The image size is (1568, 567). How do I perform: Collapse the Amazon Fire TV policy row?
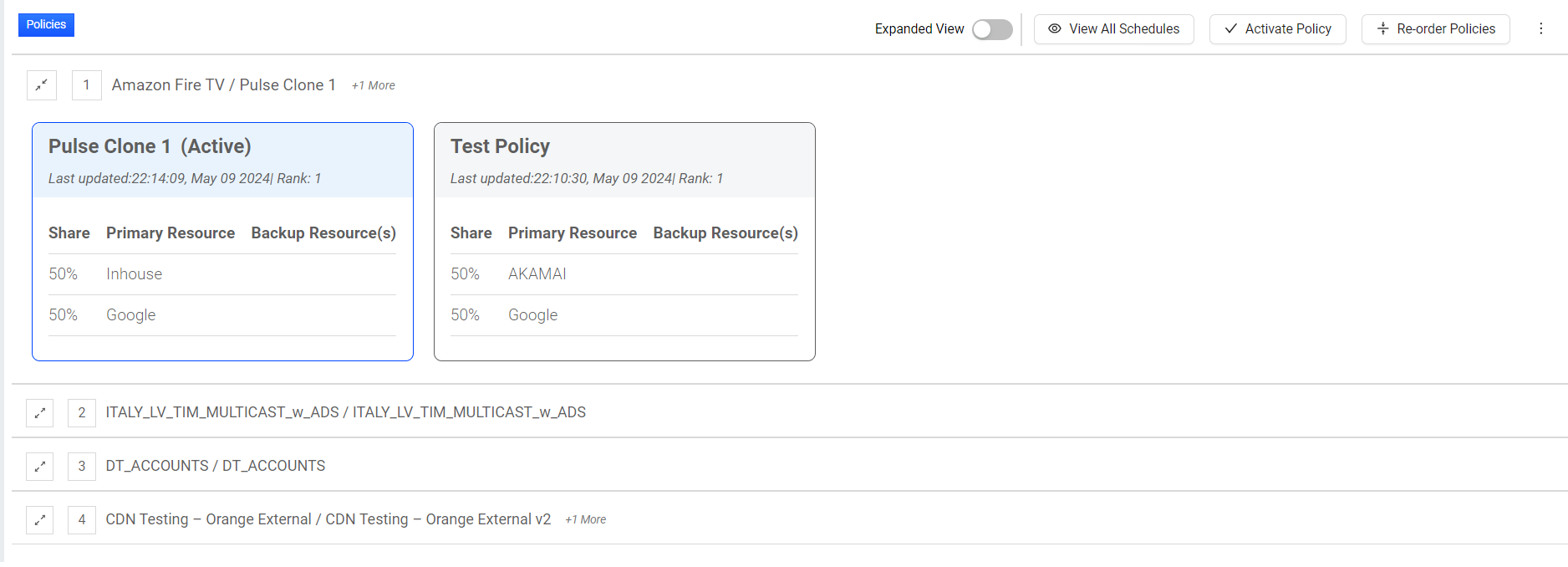[x=41, y=84]
